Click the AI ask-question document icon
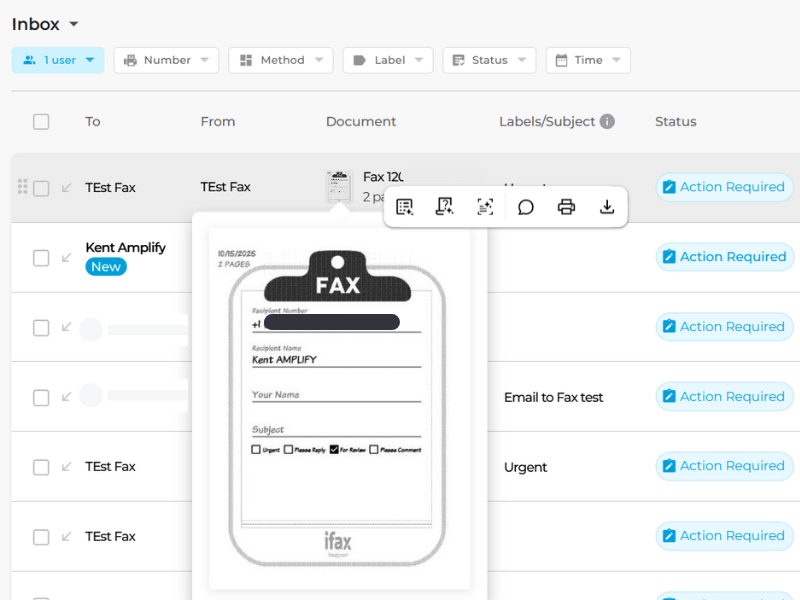 pyautogui.click(x=445, y=207)
